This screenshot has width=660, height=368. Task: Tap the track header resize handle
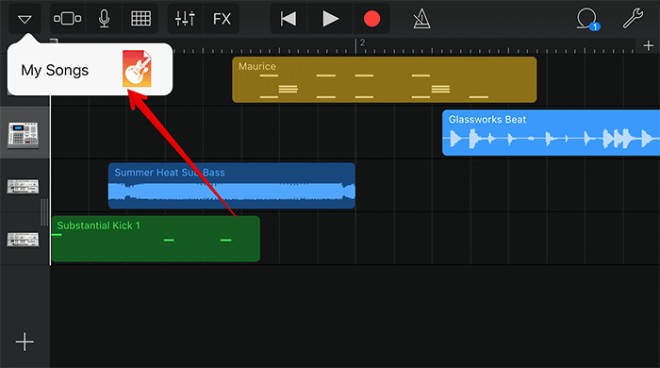tap(44, 212)
